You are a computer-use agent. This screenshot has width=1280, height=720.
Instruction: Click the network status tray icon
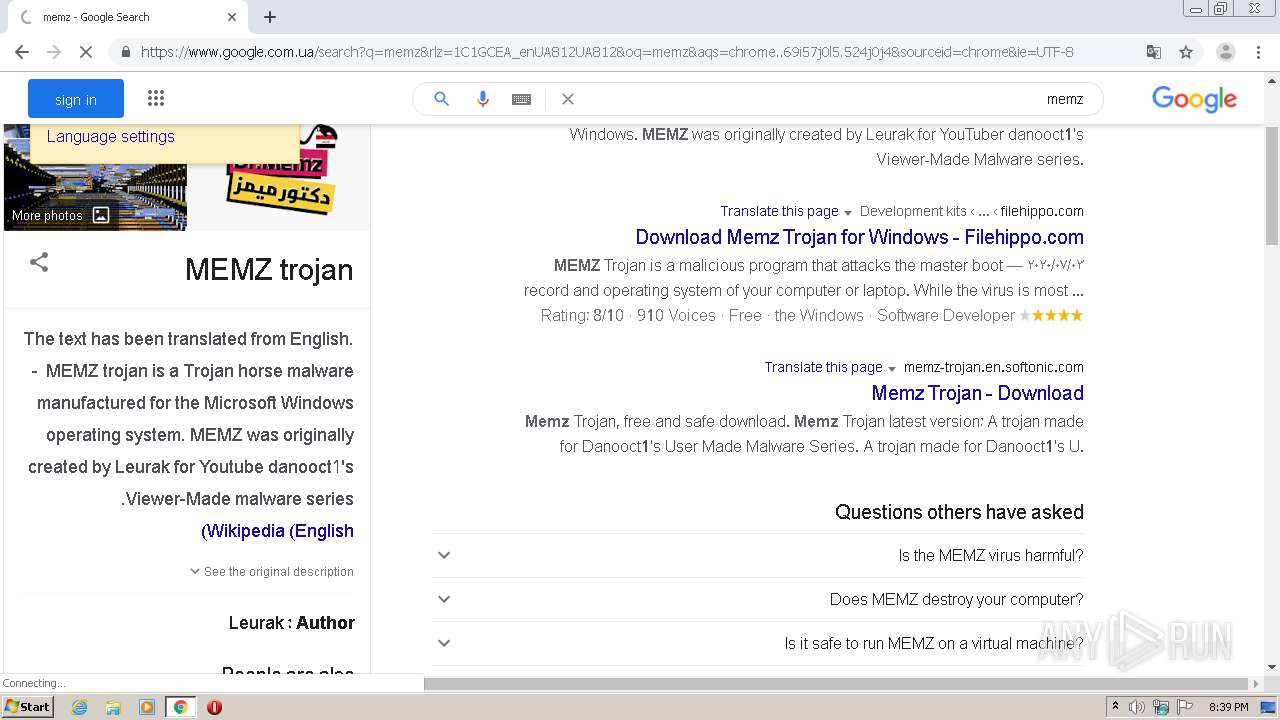(x=1161, y=707)
